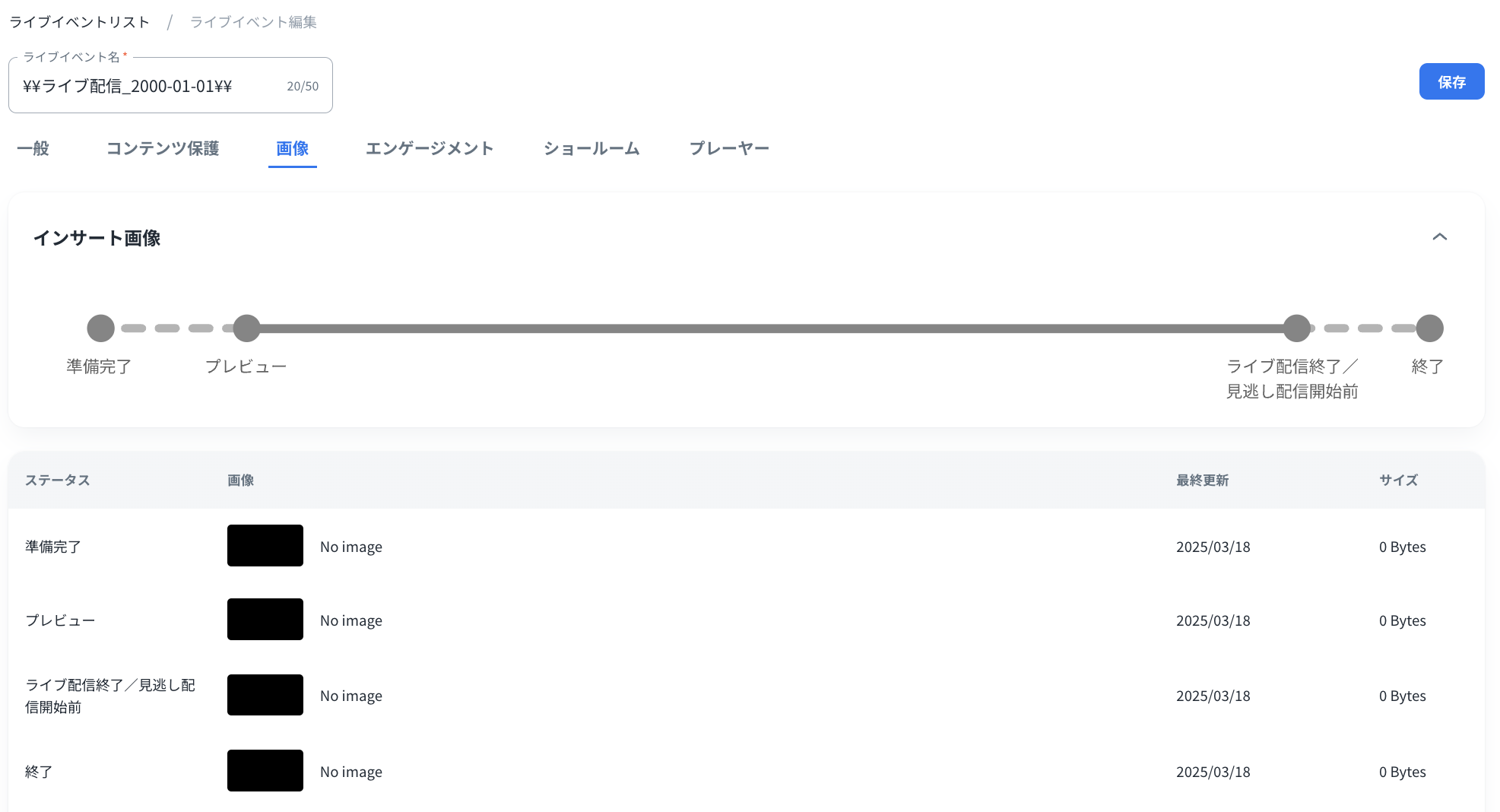Open the プレビュー row black thumbnail
This screenshot has height=812, width=1500.
(265, 620)
